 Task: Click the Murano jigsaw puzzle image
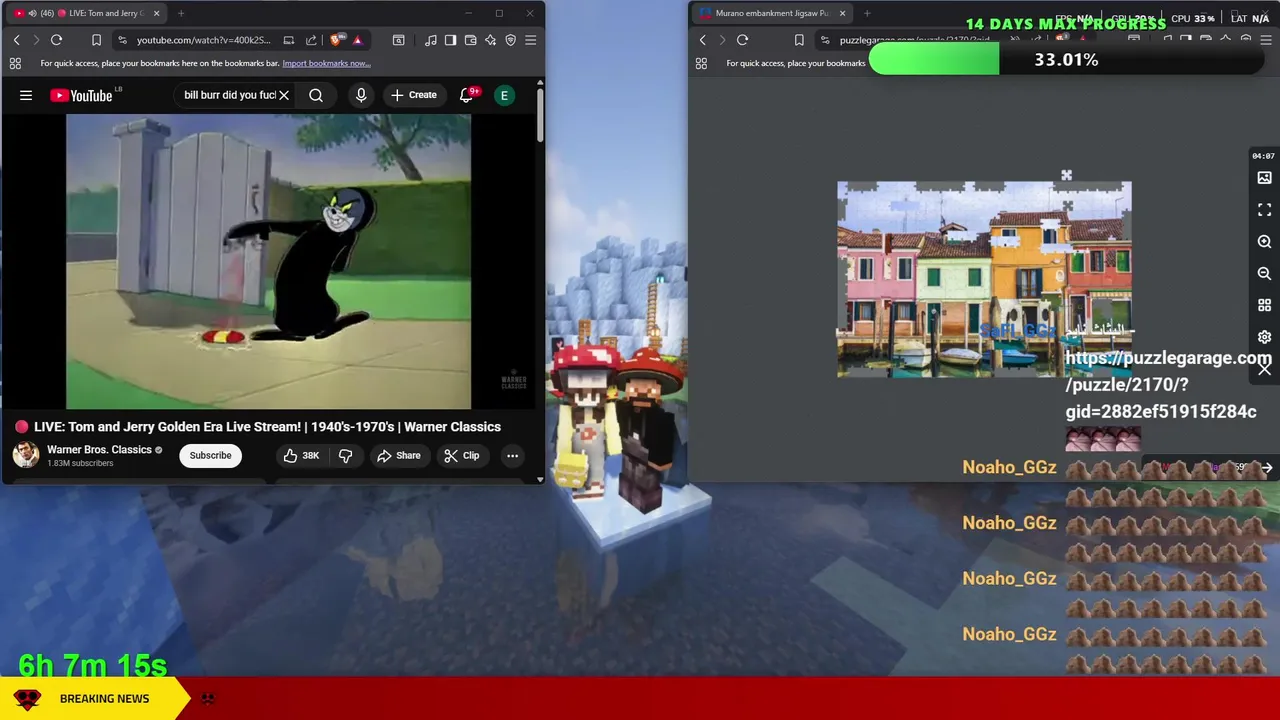click(x=984, y=279)
